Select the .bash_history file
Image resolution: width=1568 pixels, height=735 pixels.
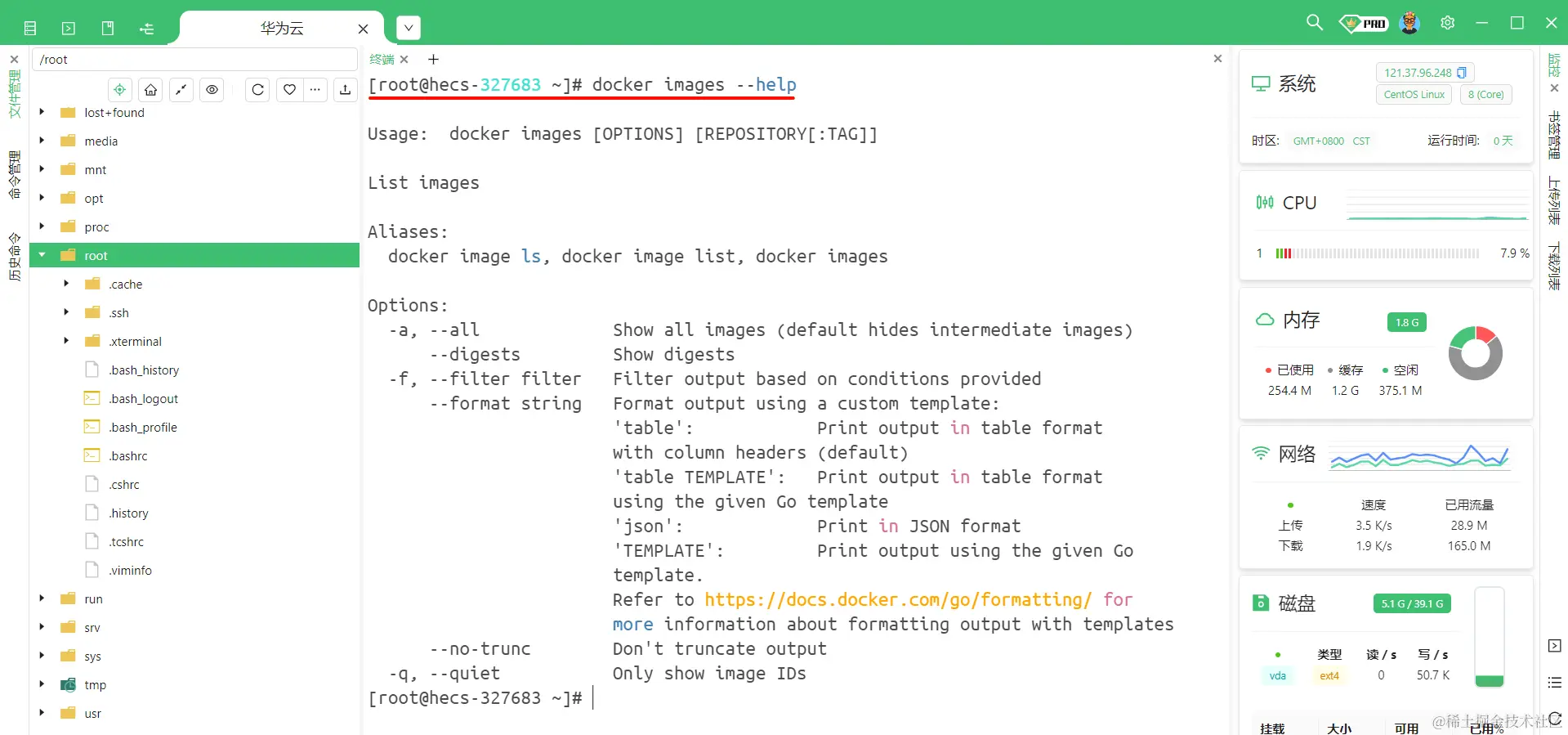tap(145, 370)
